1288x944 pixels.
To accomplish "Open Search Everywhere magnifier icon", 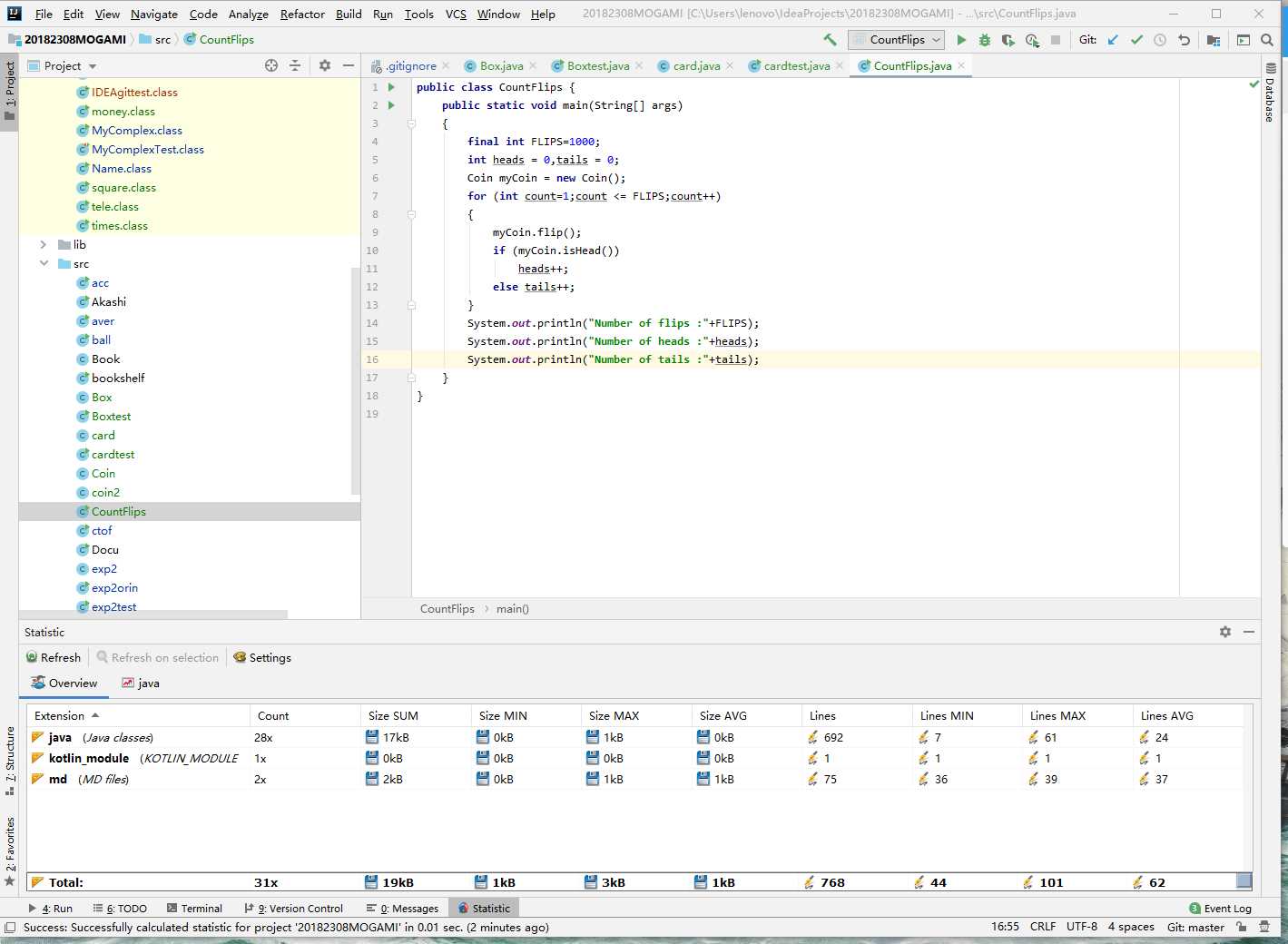I will (1267, 40).
